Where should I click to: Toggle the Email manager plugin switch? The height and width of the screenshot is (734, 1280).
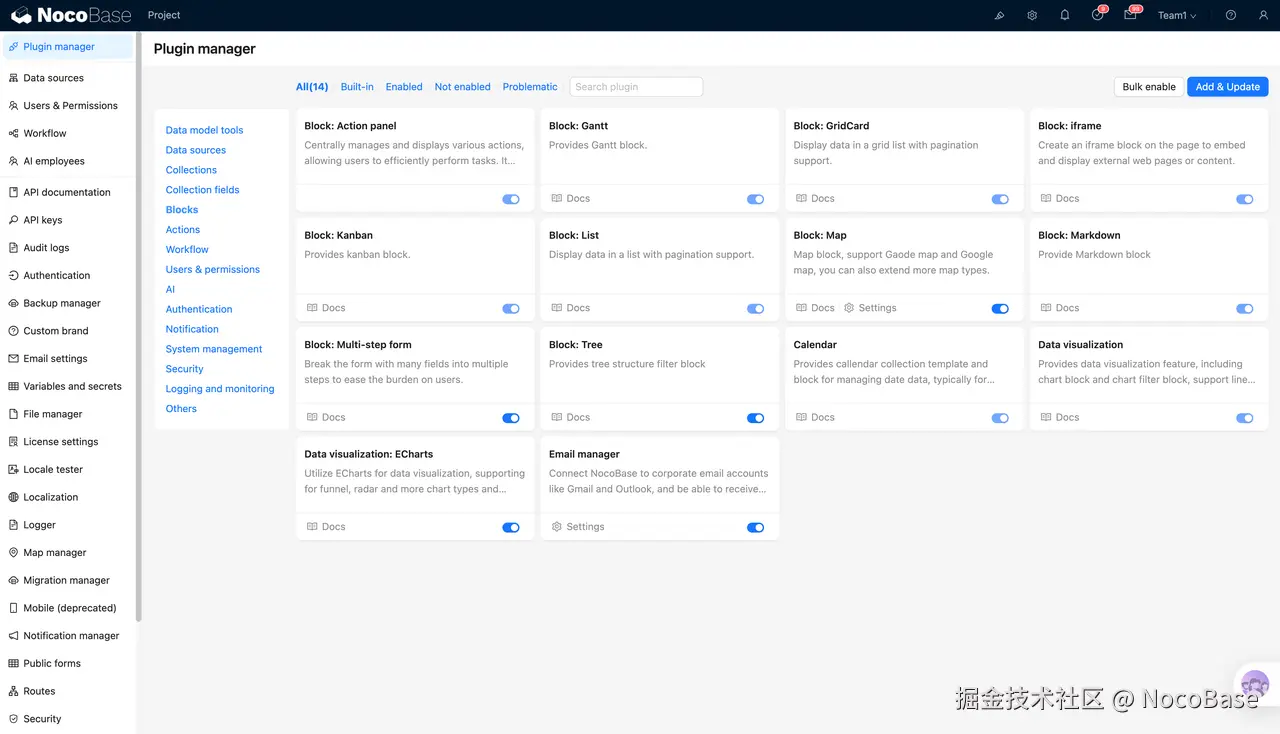[755, 527]
